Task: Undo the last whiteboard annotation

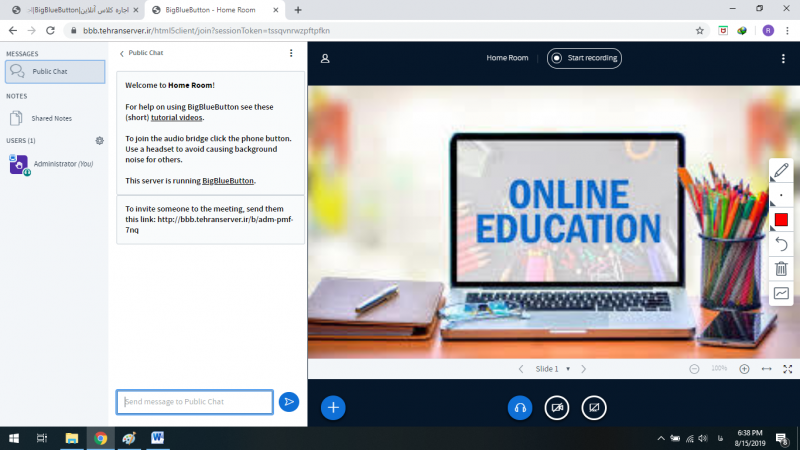Action: [x=781, y=244]
